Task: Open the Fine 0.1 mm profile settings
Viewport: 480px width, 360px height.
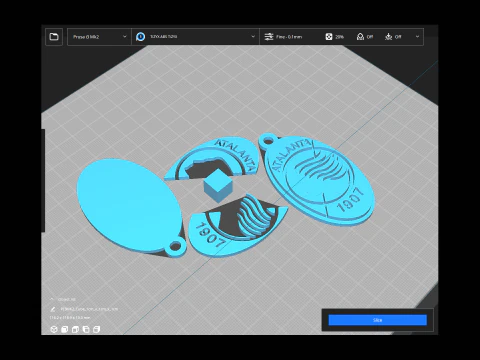Action: coord(283,37)
